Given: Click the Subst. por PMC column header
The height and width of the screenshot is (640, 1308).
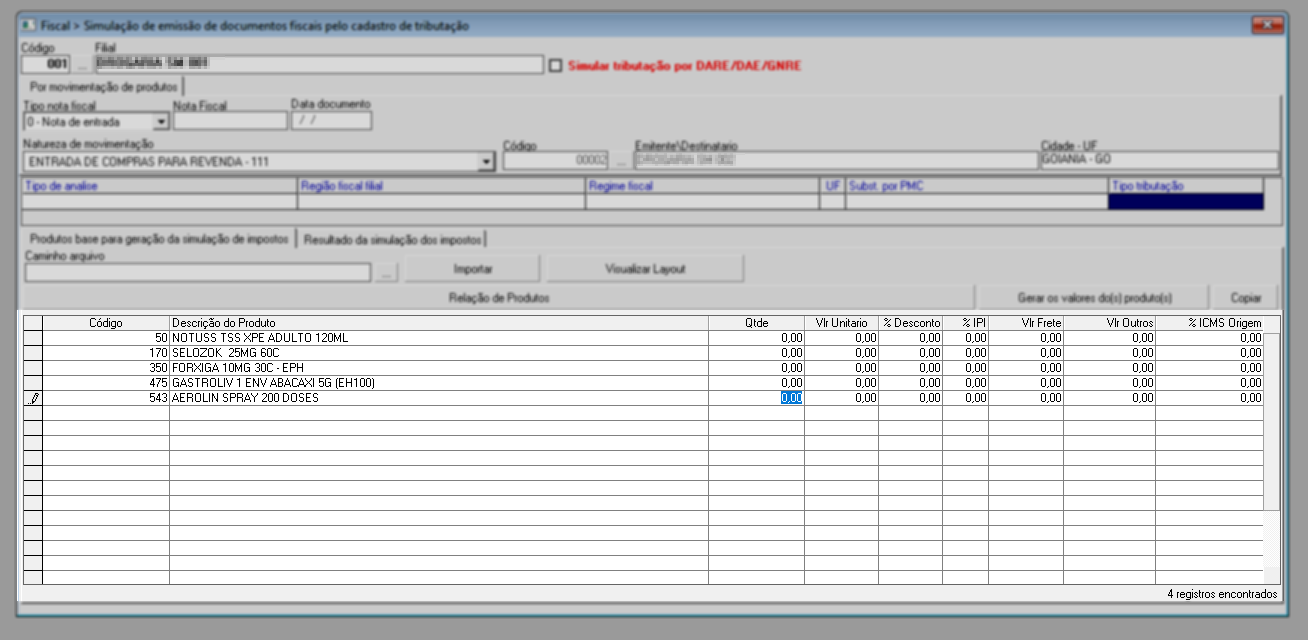Looking at the screenshot, I should click(976, 186).
